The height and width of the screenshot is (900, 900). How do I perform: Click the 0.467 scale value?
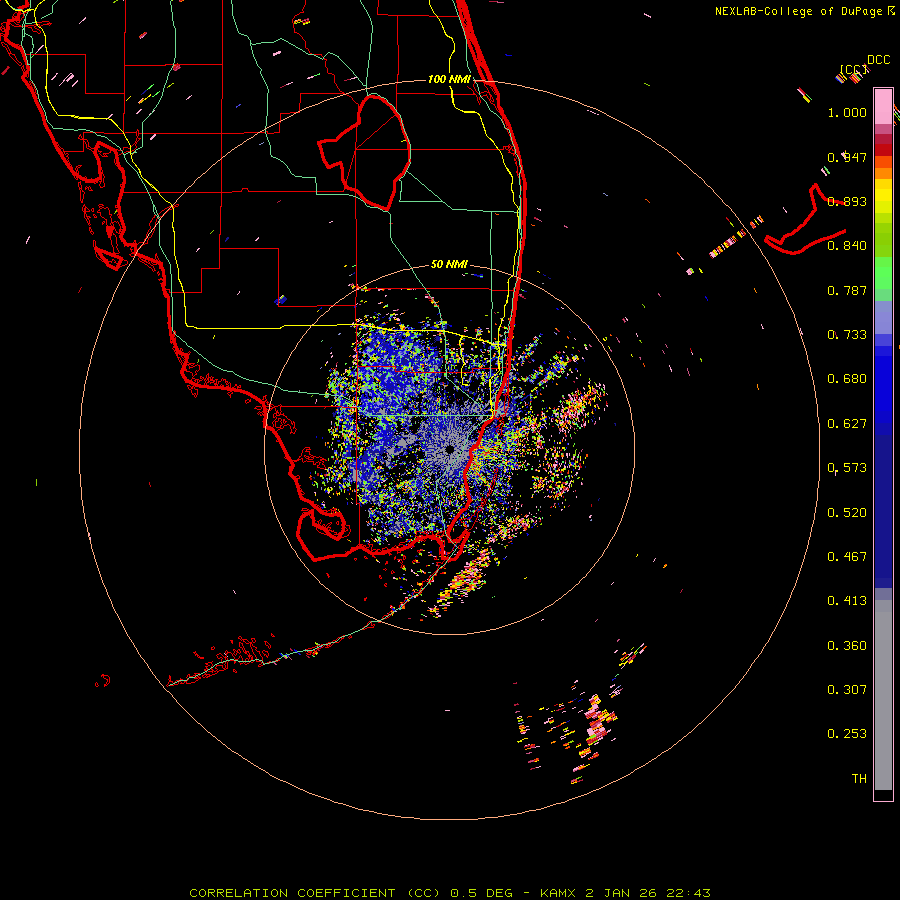(847, 557)
